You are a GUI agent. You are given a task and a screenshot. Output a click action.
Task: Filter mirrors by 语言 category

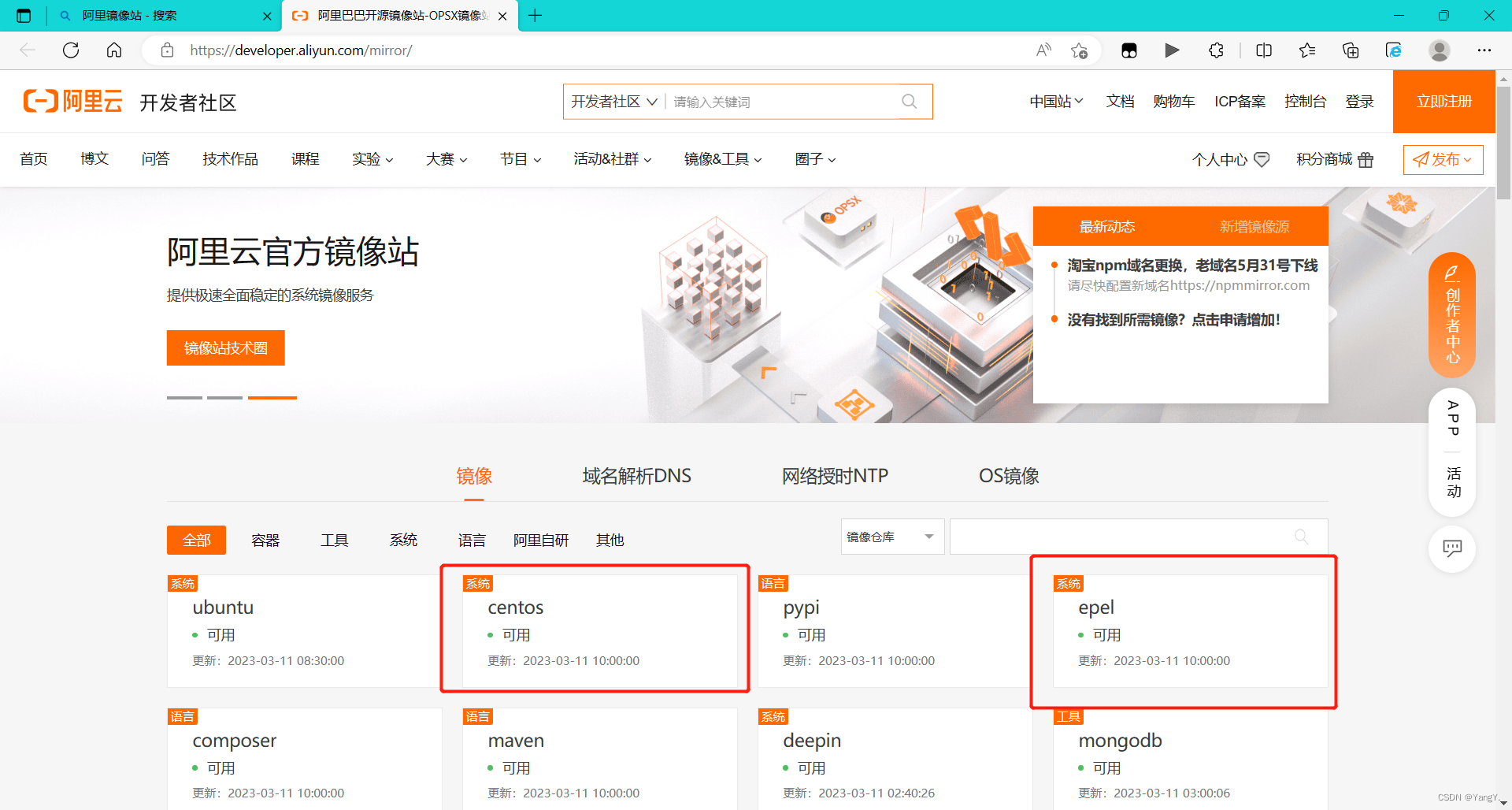click(x=472, y=541)
